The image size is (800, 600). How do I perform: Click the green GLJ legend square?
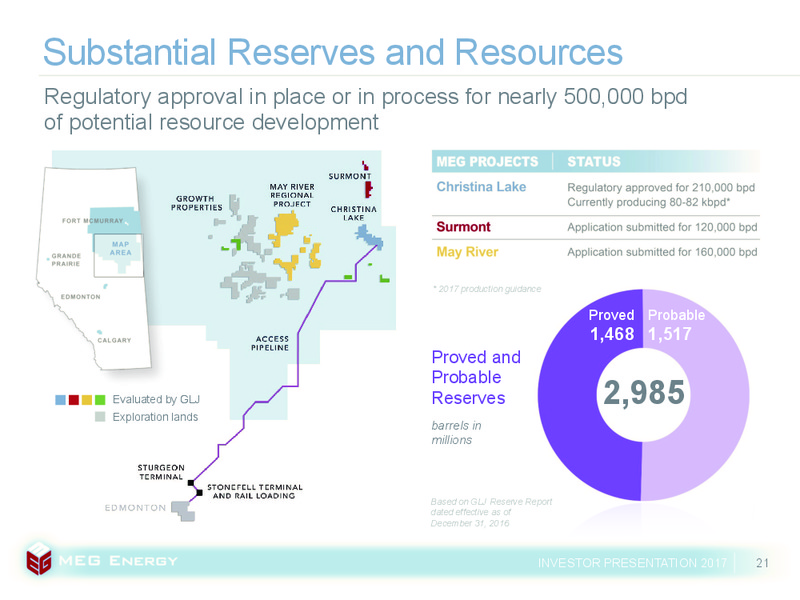(x=100, y=399)
